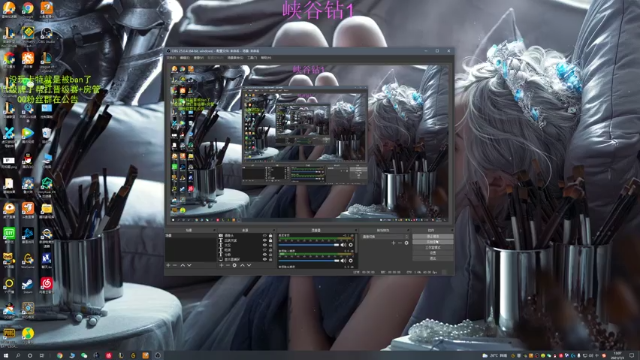Click the Settings button in Controls panel
640x360 pixels.
tap(433, 253)
